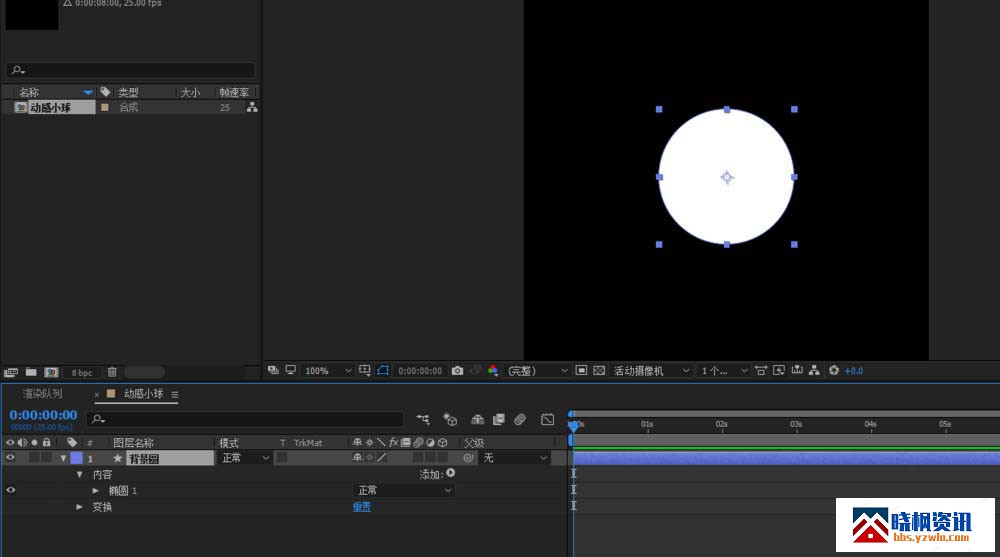This screenshot has height=557, width=1000.
Task: Switch to the 渲染队列 tab
Action: pyautogui.click(x=43, y=394)
